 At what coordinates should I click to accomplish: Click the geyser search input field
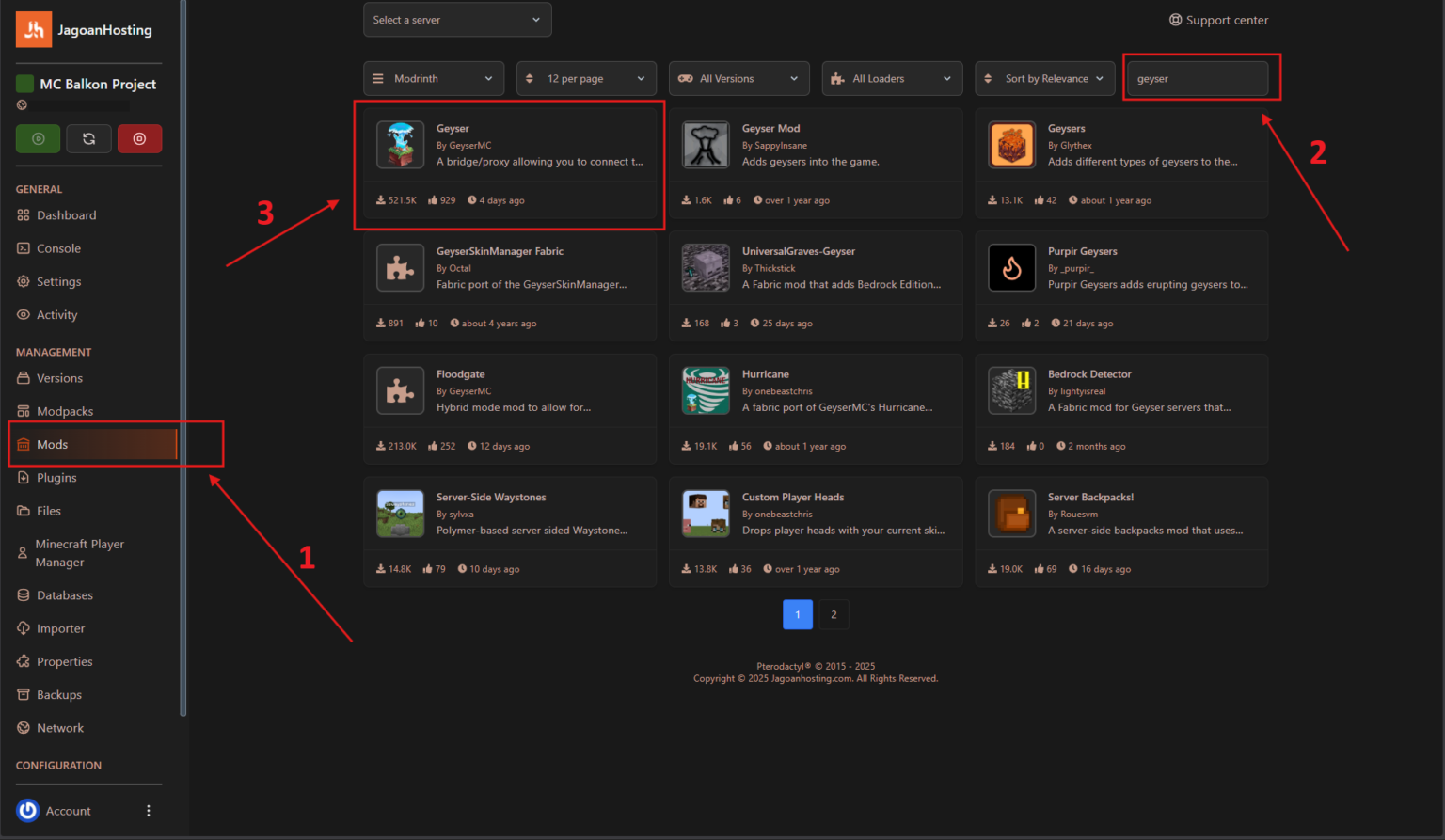tap(1197, 79)
